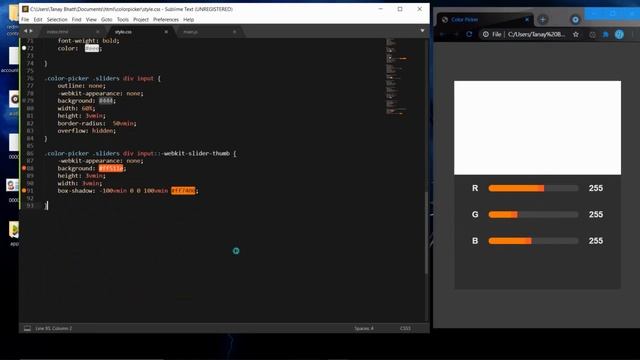
Task: Click the #444 background value on line 79
Action: tap(106, 101)
